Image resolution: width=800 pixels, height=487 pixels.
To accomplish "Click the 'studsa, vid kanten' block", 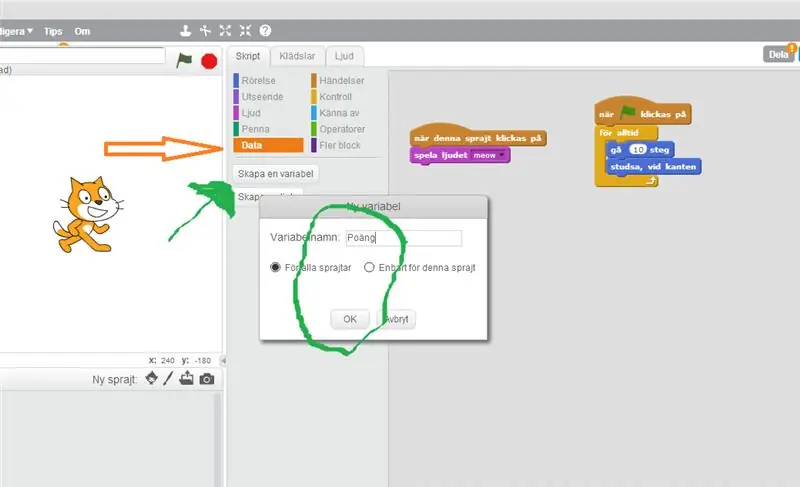I will point(653,167).
